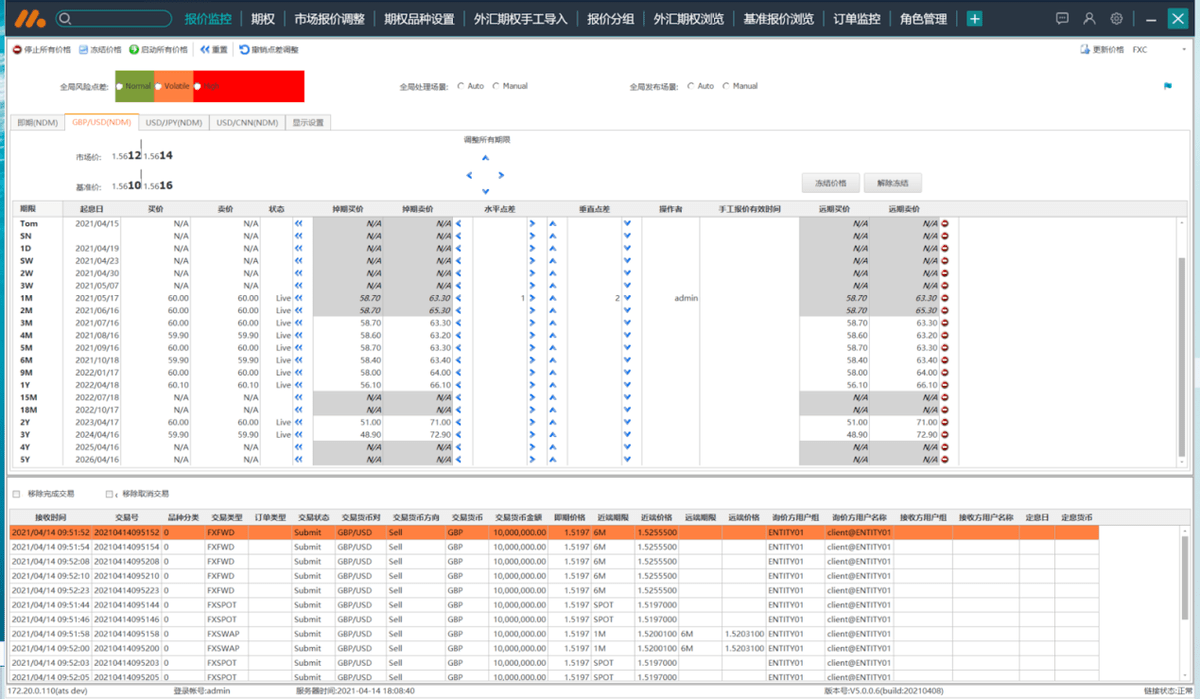Click the red stop icon in 1M row
This screenshot has width=1200, height=699.
click(x=945, y=298)
